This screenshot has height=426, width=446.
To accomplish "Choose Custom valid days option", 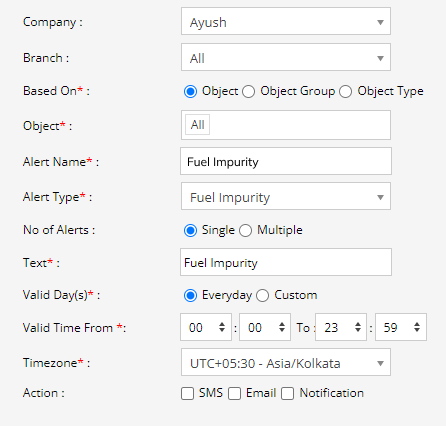I will tap(262, 295).
